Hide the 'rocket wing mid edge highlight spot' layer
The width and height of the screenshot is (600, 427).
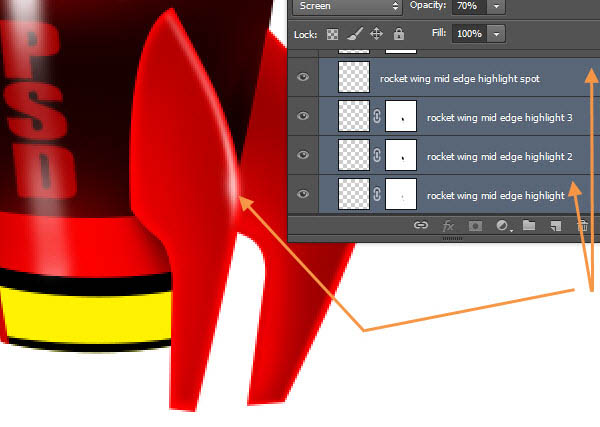pyautogui.click(x=304, y=77)
